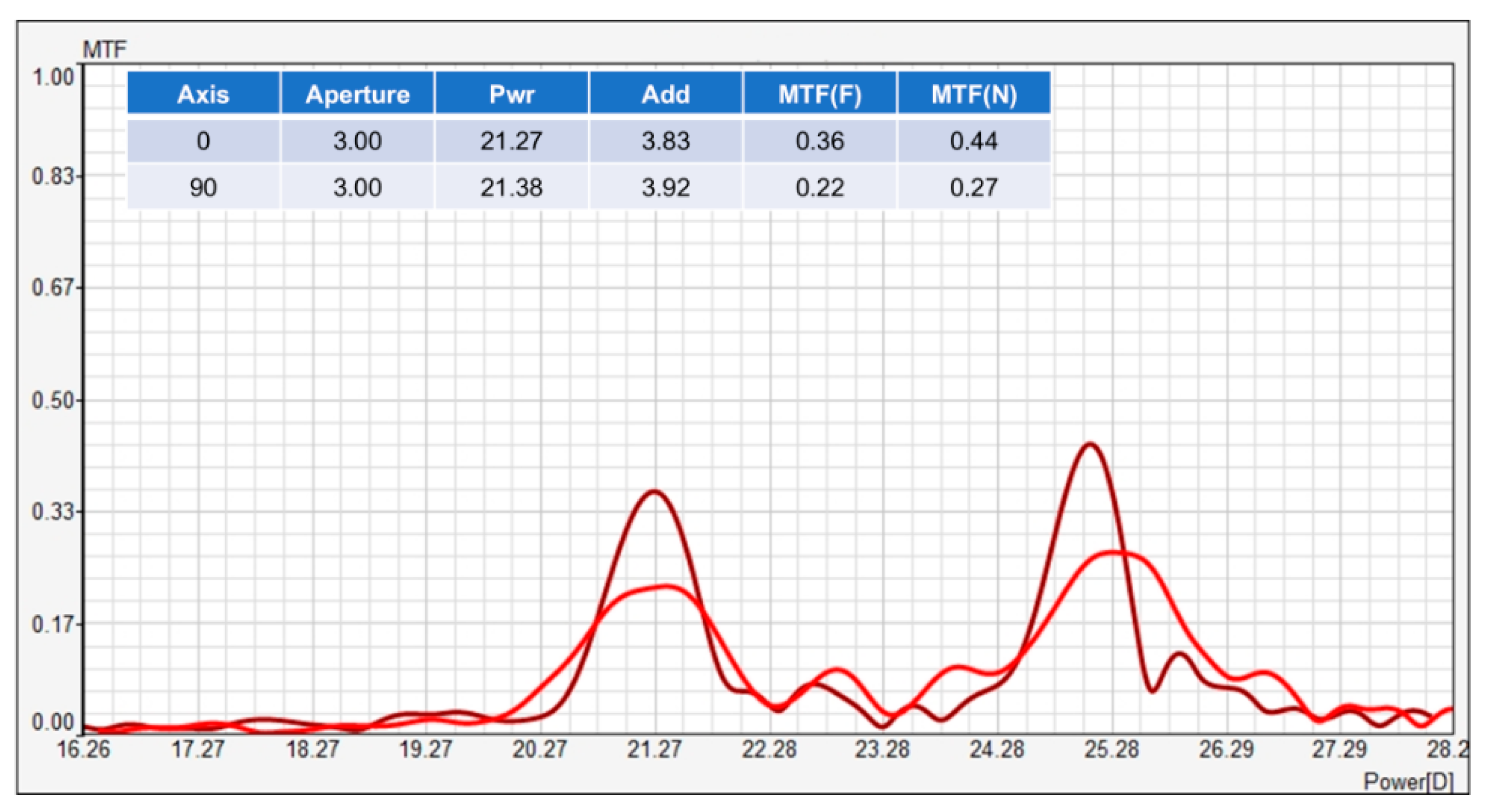Image resolution: width=1486 pixels, height=812 pixels.
Task: Click the 3.83 Add value cell
Action: click(666, 141)
